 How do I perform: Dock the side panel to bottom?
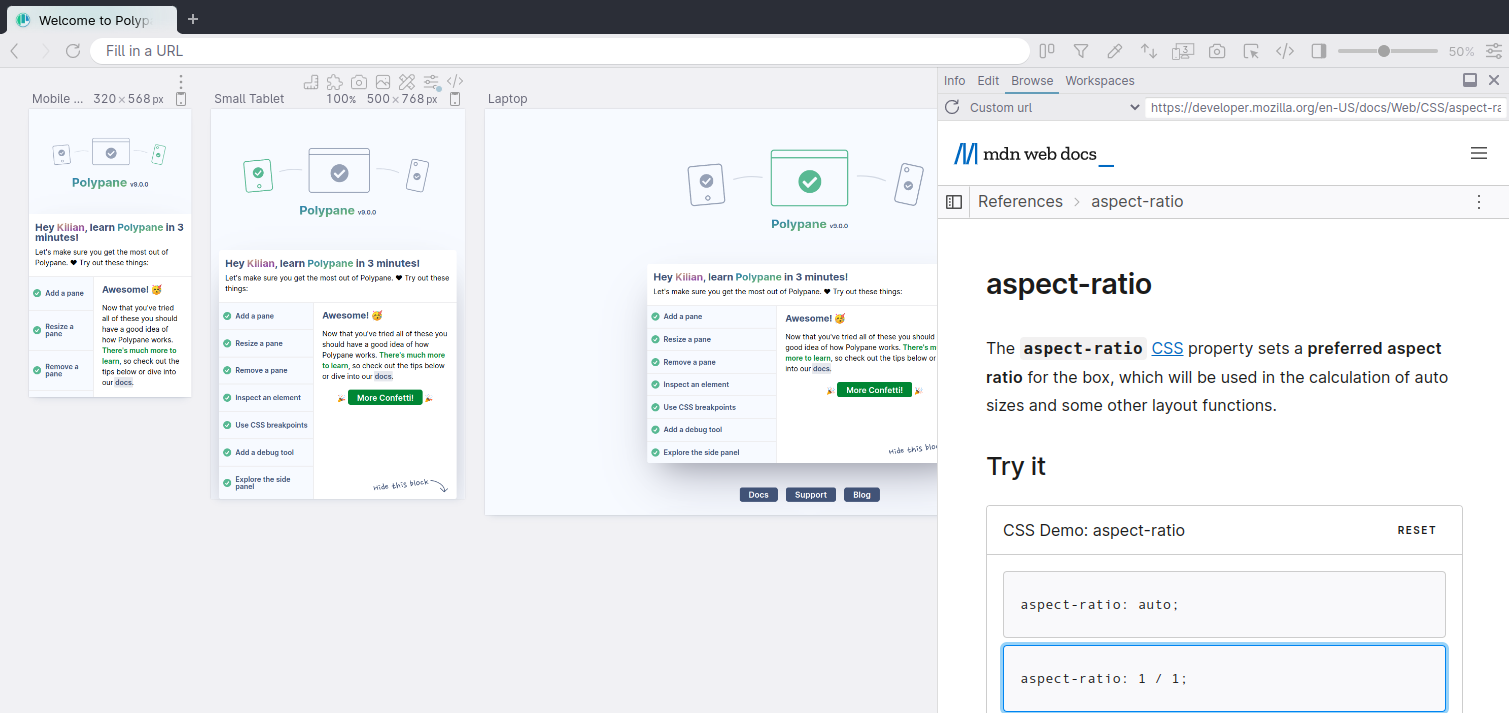click(1470, 80)
